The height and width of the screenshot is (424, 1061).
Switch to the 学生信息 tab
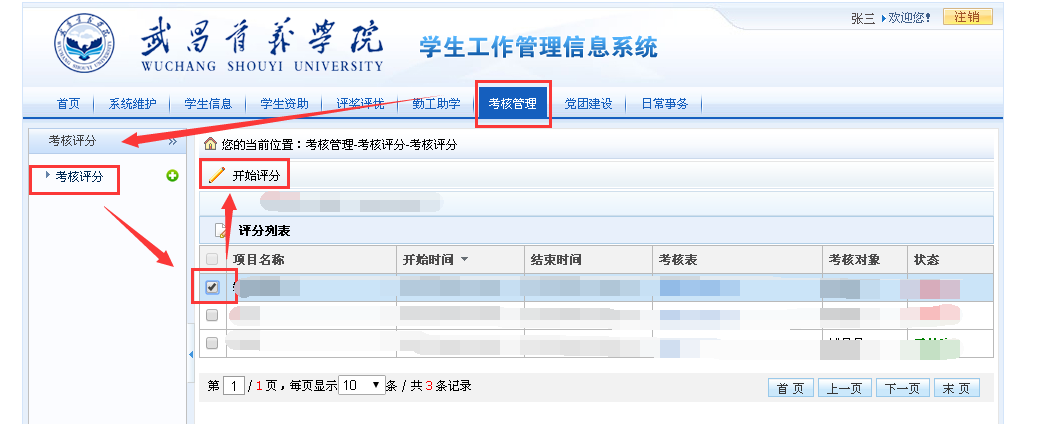(x=208, y=103)
